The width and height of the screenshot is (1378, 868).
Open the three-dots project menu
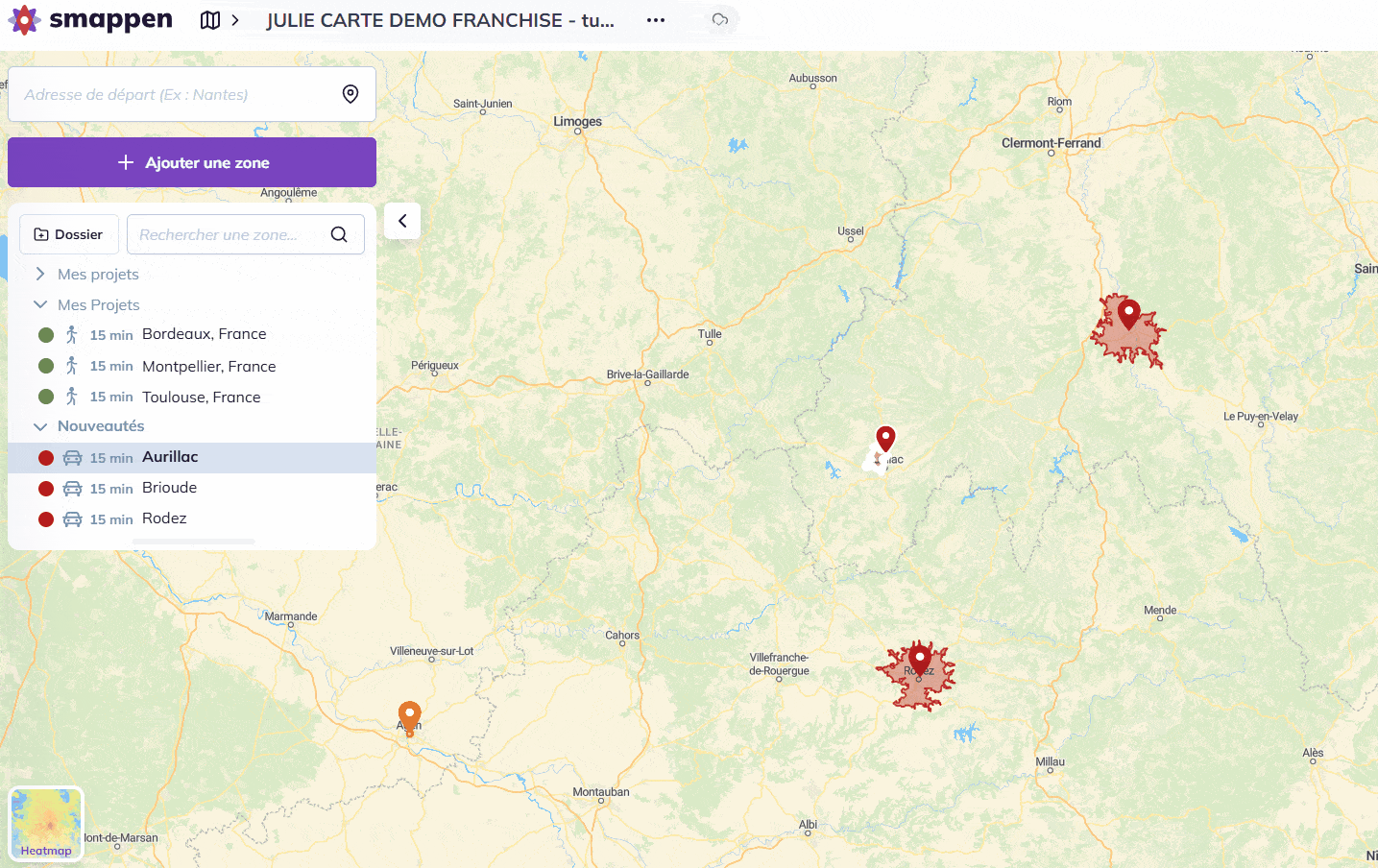point(656,20)
